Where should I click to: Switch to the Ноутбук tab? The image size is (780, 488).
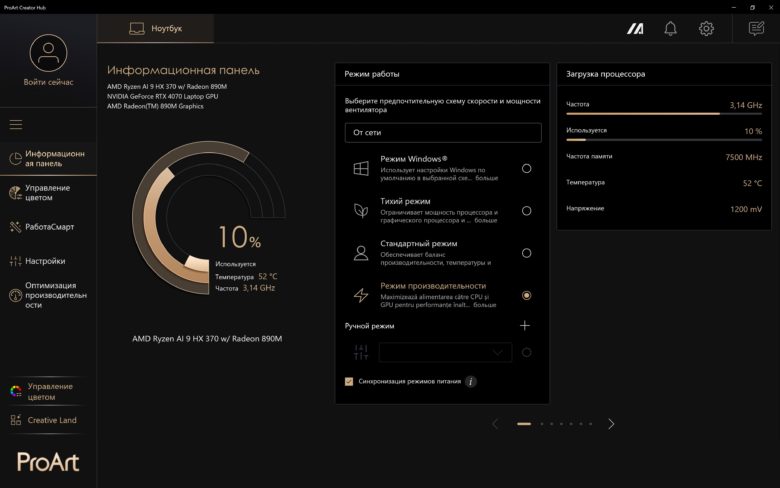(x=156, y=28)
